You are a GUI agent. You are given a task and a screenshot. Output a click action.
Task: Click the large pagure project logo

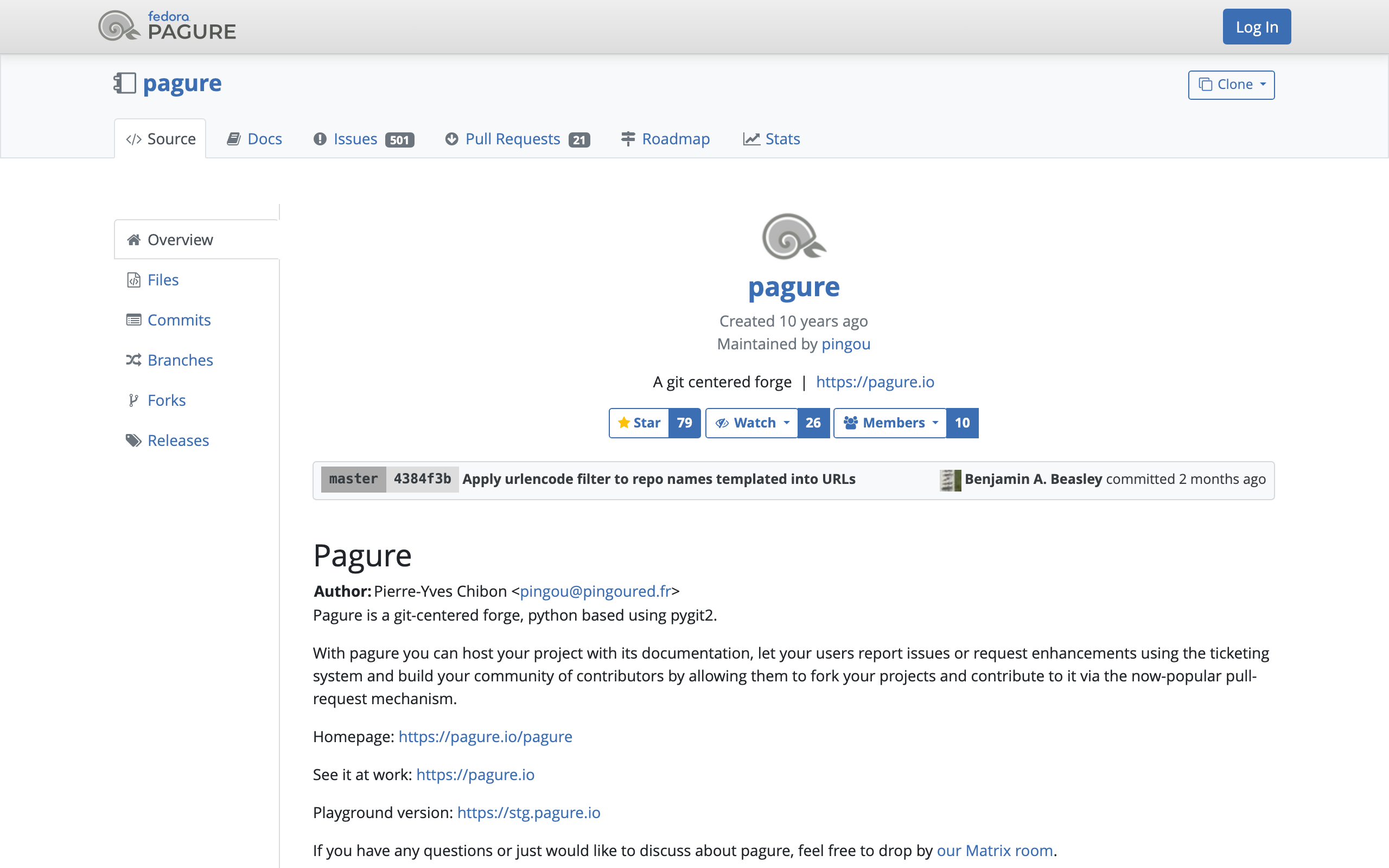[793, 236]
